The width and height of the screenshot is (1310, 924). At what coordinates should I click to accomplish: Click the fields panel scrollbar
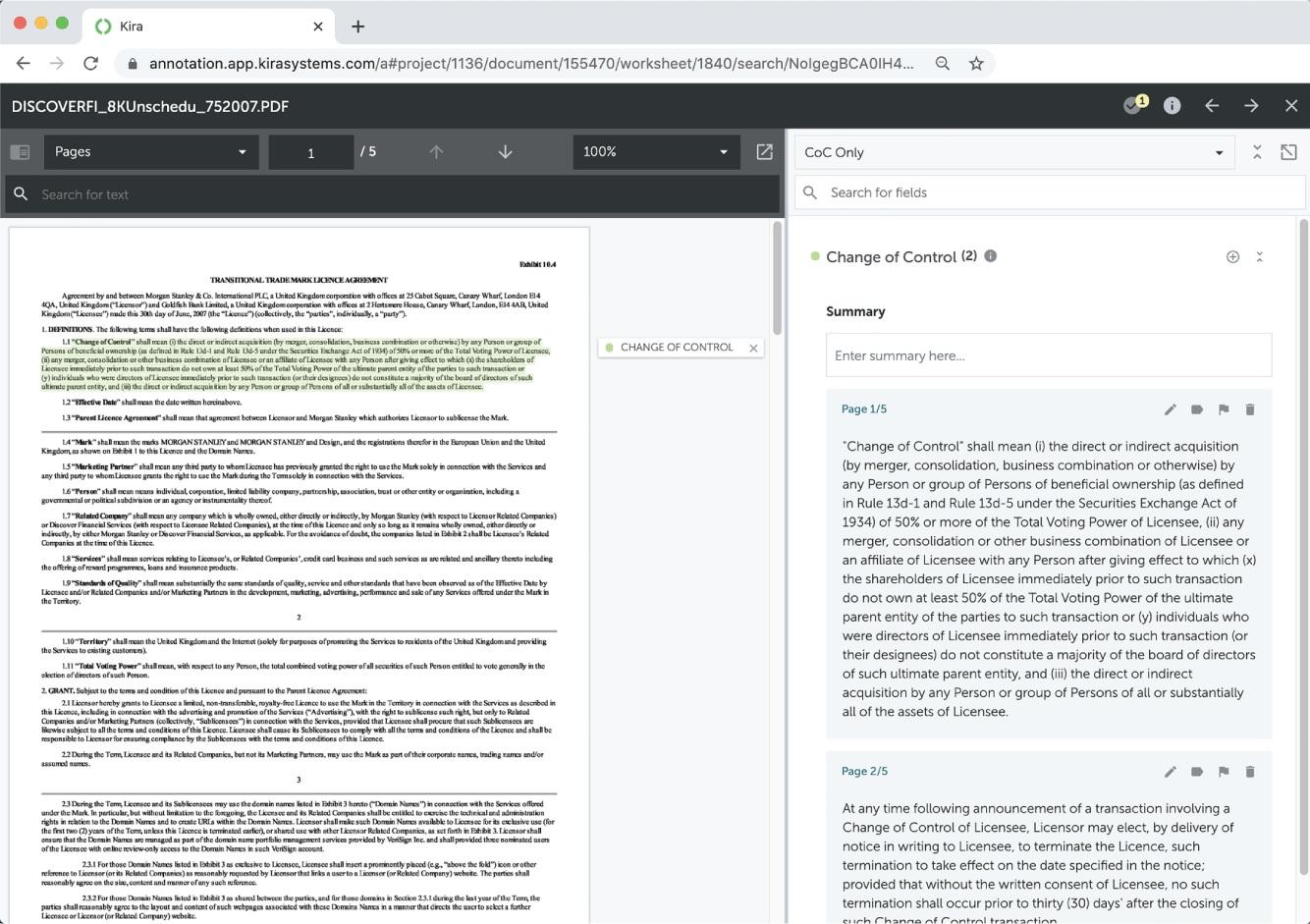[x=1303, y=545]
